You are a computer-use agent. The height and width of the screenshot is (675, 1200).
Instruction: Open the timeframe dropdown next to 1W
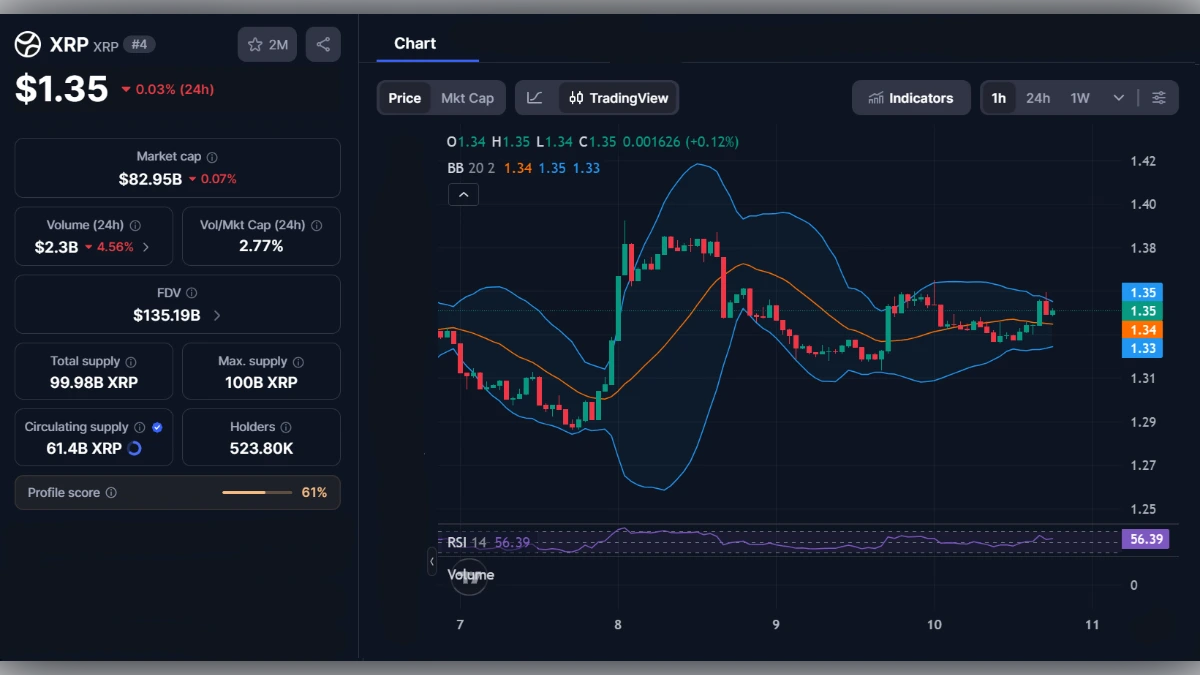1120,98
